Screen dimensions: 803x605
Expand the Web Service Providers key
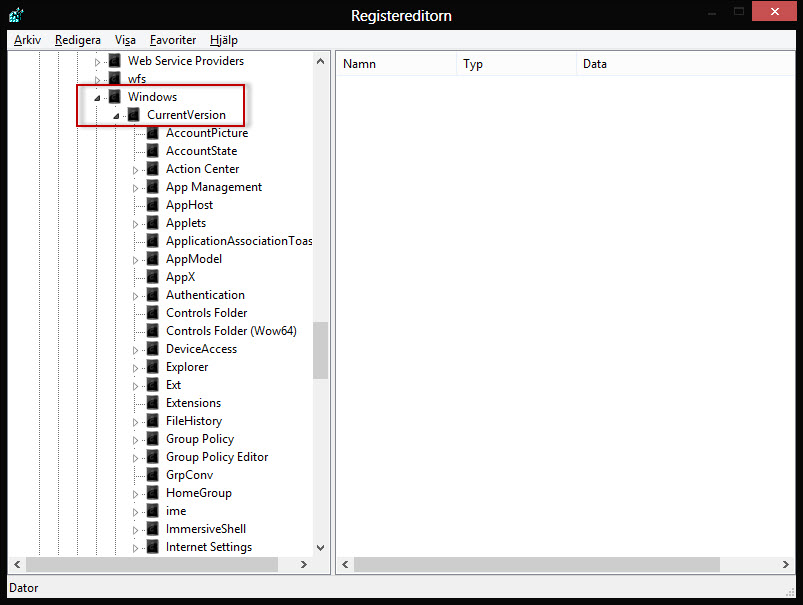(x=97, y=62)
